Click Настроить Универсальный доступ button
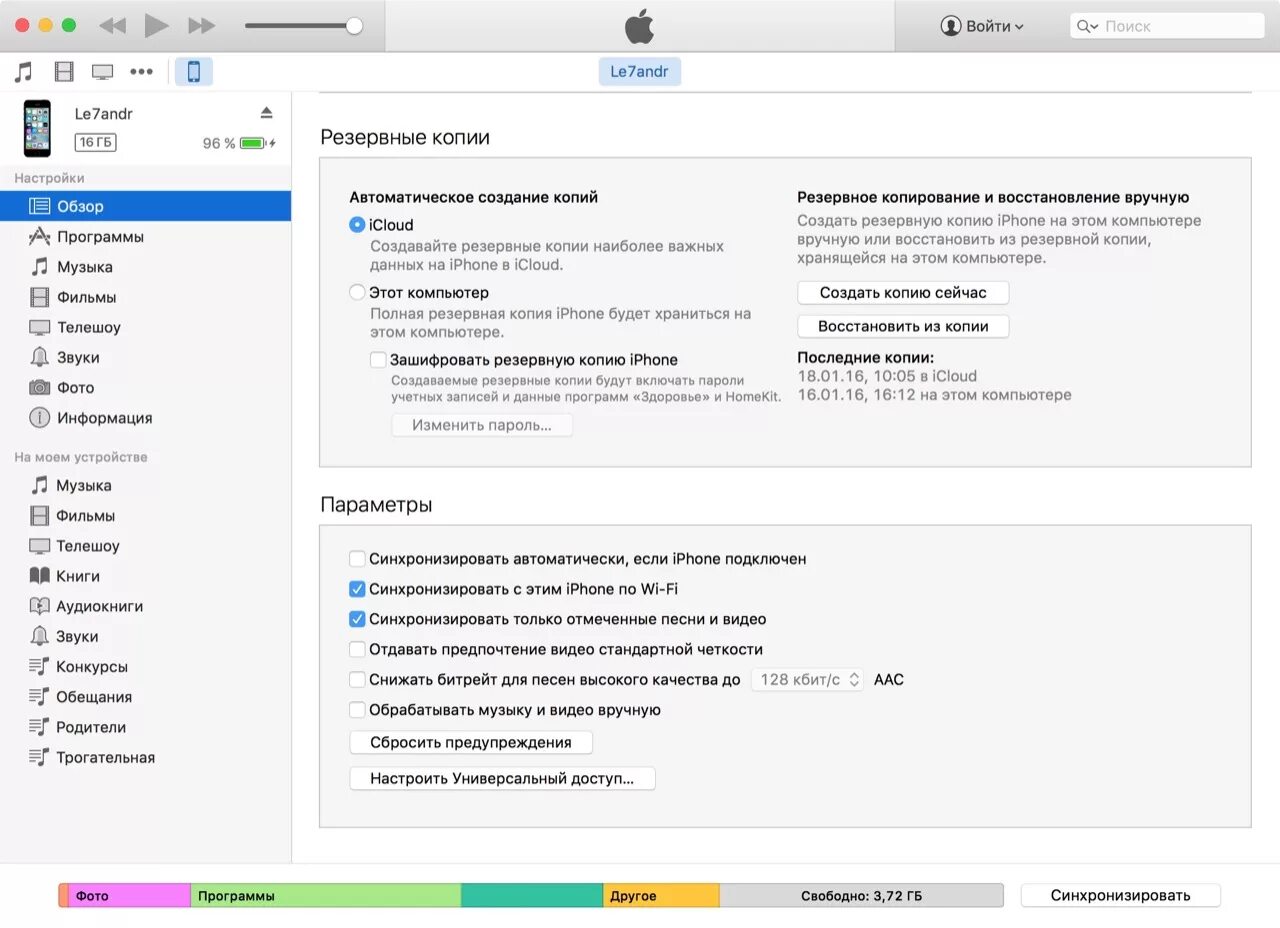Image resolution: width=1280 pixels, height=928 pixels. pos(502,778)
